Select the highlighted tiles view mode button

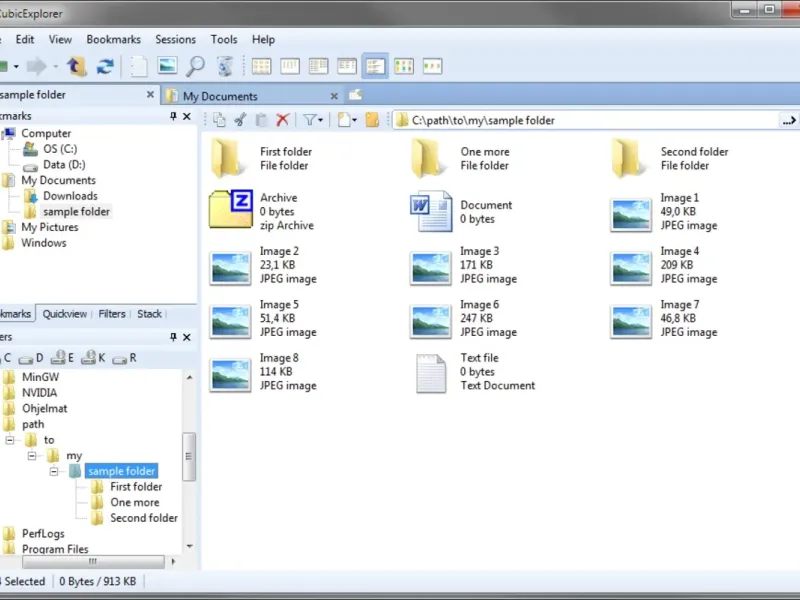coord(375,67)
